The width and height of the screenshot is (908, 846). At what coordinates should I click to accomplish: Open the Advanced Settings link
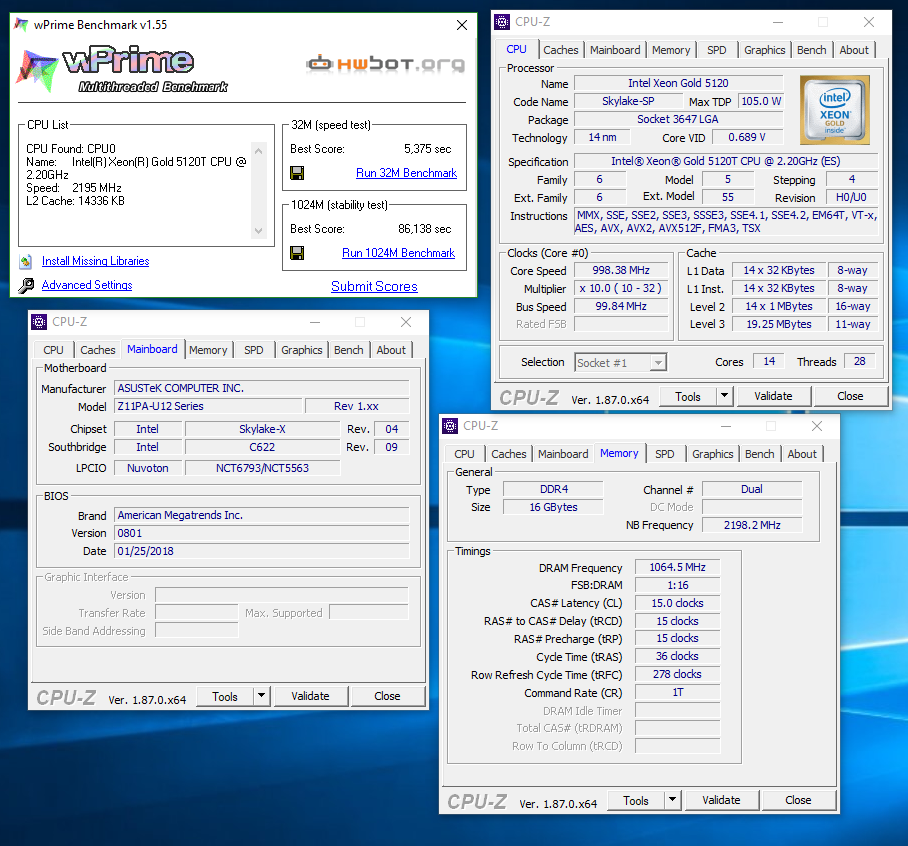click(87, 285)
